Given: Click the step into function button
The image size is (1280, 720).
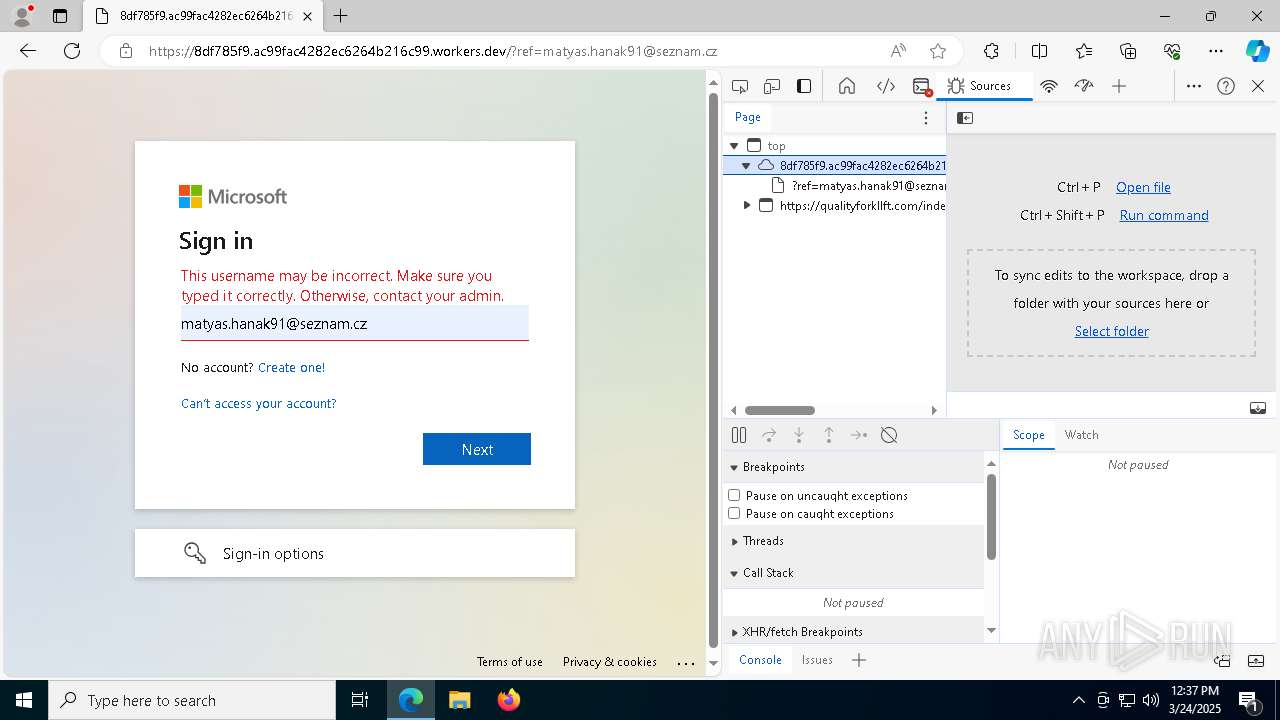Looking at the screenshot, I should [x=799, y=435].
